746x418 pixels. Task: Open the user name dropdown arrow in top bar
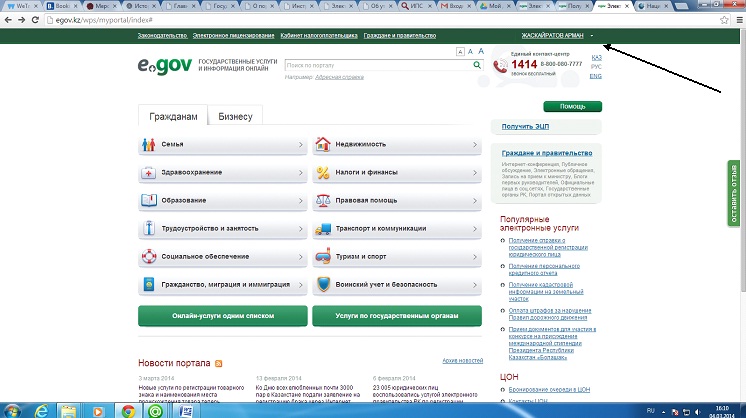pos(592,36)
